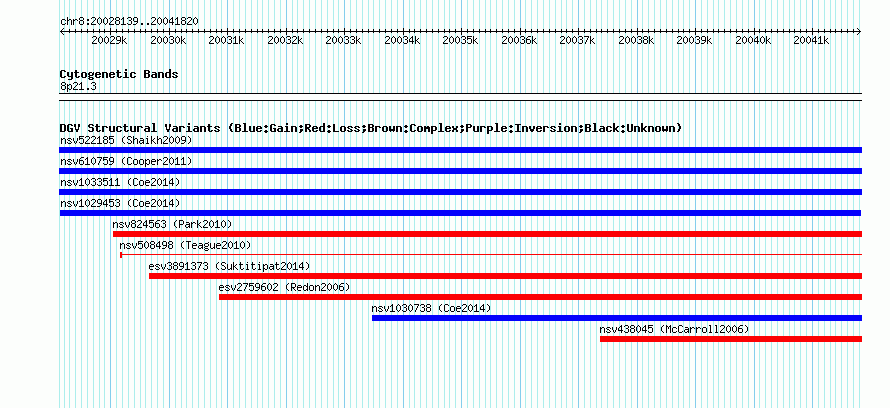Screen dimensions: 890x408
Task: Click the 20030k ruler position
Action: pos(168,41)
